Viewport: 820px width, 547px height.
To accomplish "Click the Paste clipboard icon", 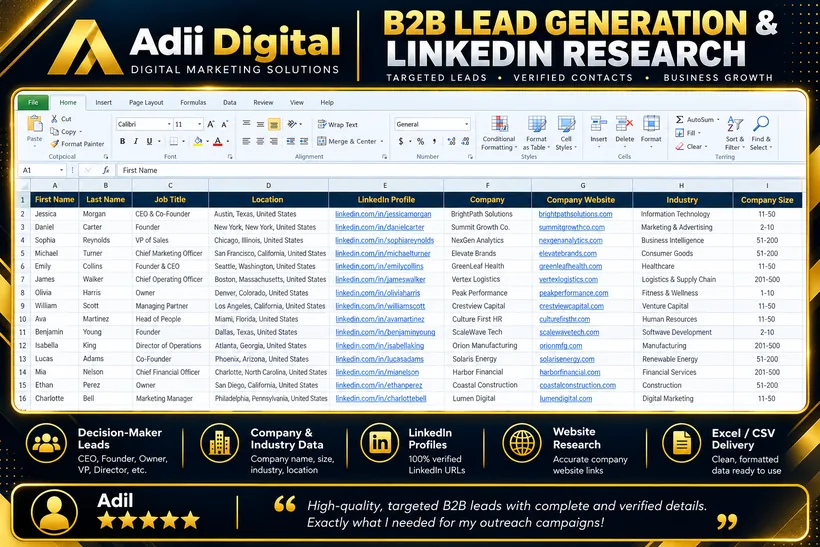I will [35, 123].
